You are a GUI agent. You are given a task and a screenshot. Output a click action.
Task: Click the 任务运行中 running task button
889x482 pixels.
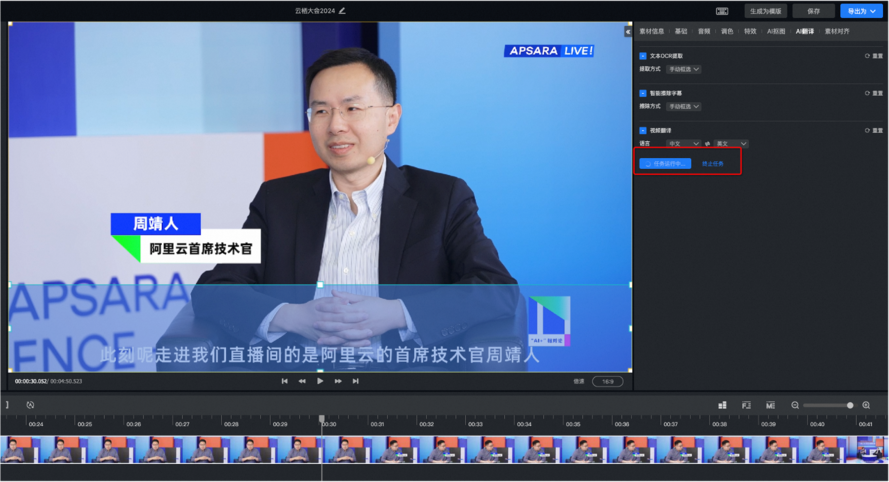point(665,164)
